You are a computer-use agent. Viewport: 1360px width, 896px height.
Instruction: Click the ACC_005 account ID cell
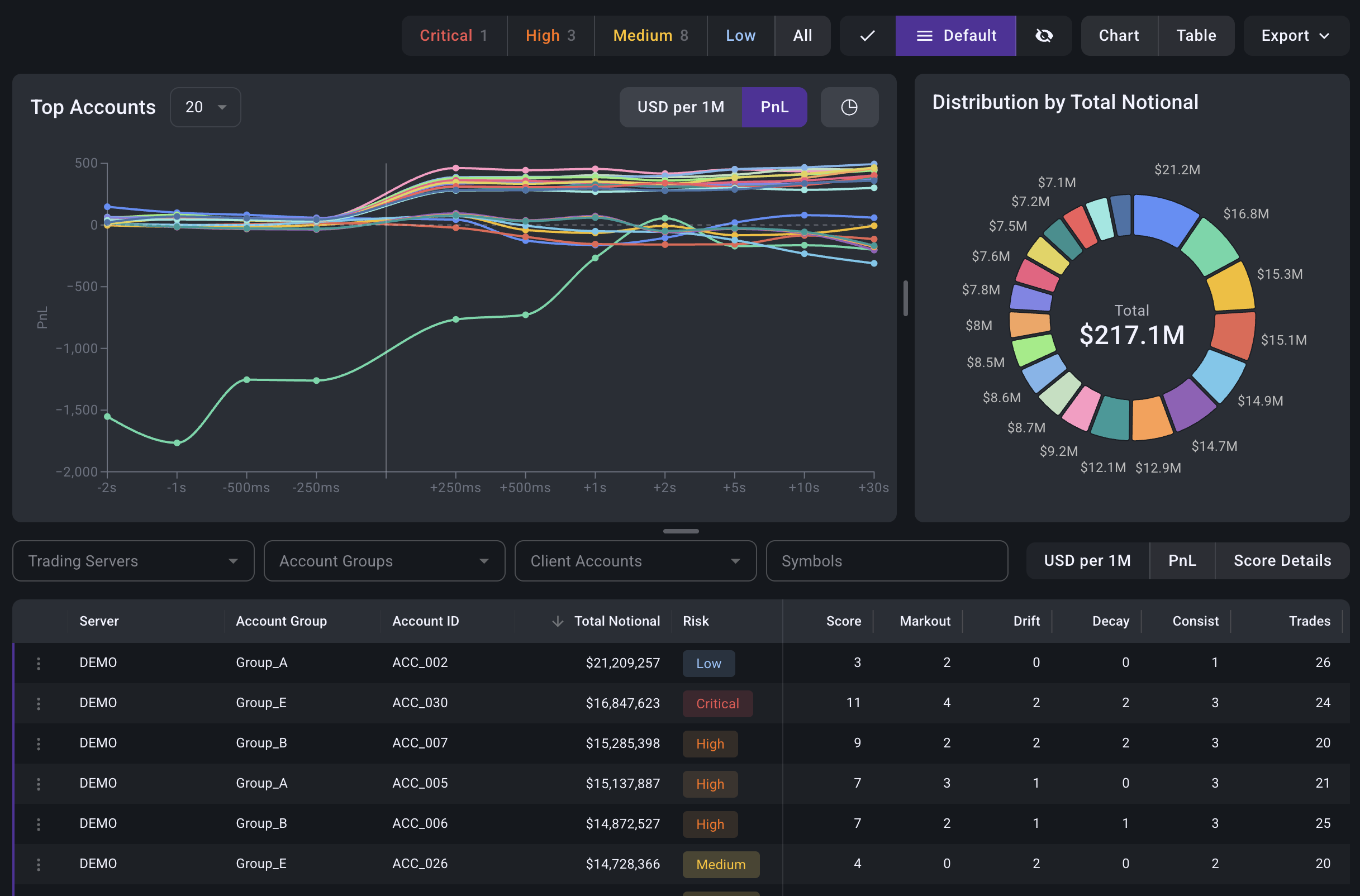(x=420, y=783)
